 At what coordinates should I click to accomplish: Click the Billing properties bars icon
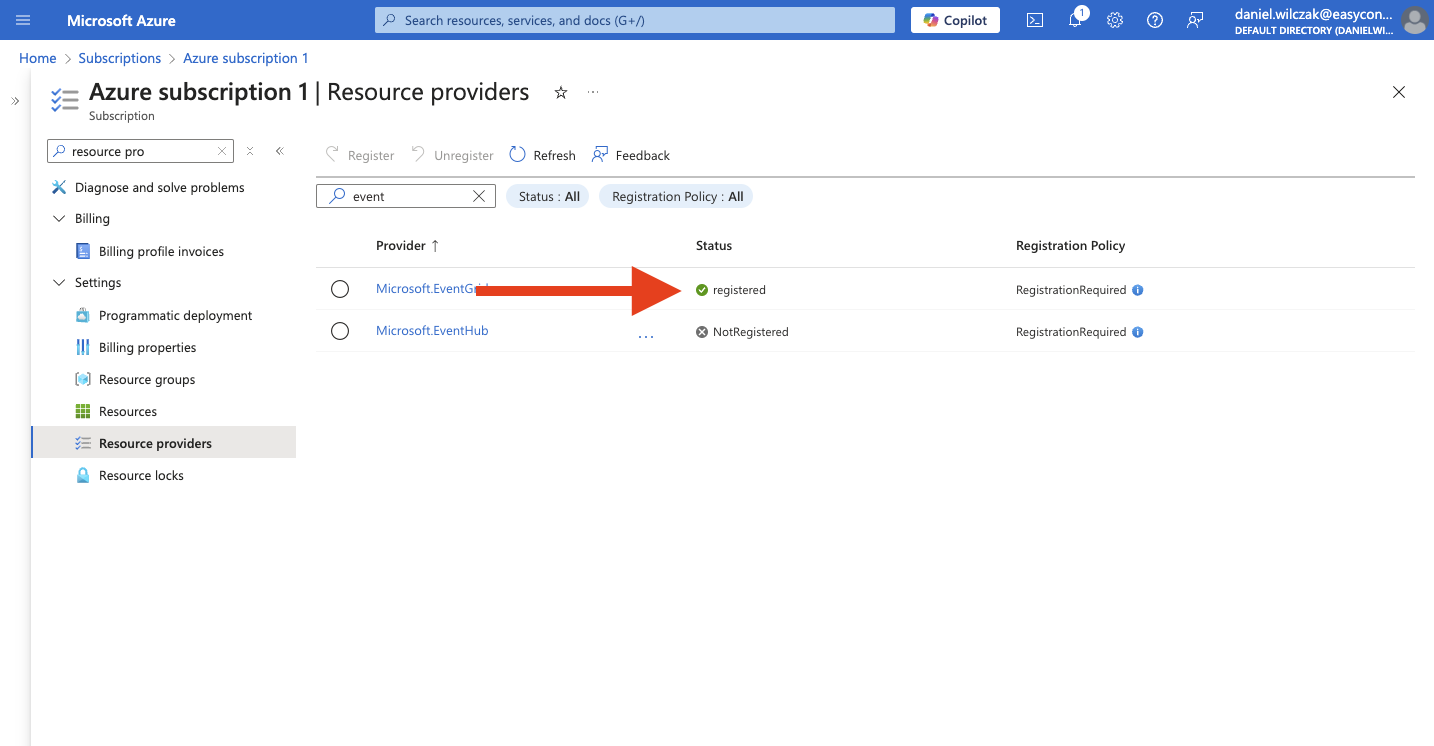83,347
